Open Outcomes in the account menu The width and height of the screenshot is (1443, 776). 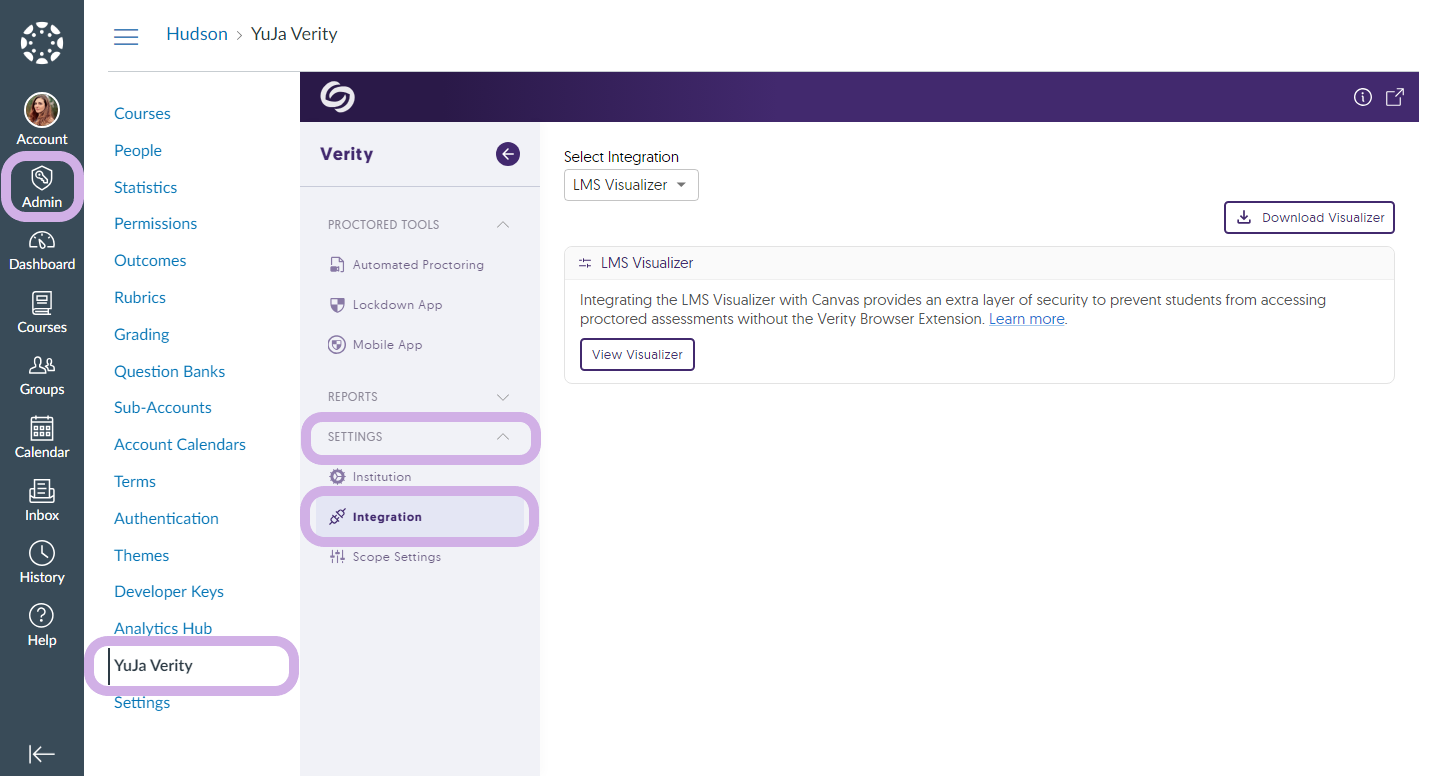tap(150, 261)
